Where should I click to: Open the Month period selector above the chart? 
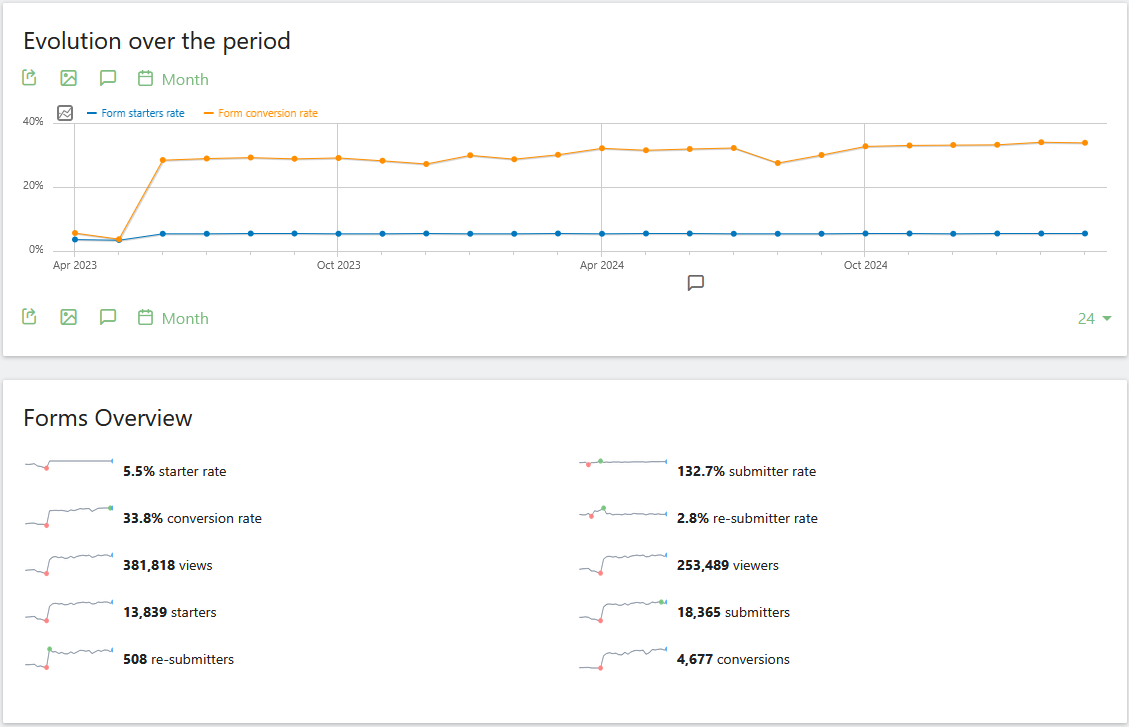coord(173,79)
